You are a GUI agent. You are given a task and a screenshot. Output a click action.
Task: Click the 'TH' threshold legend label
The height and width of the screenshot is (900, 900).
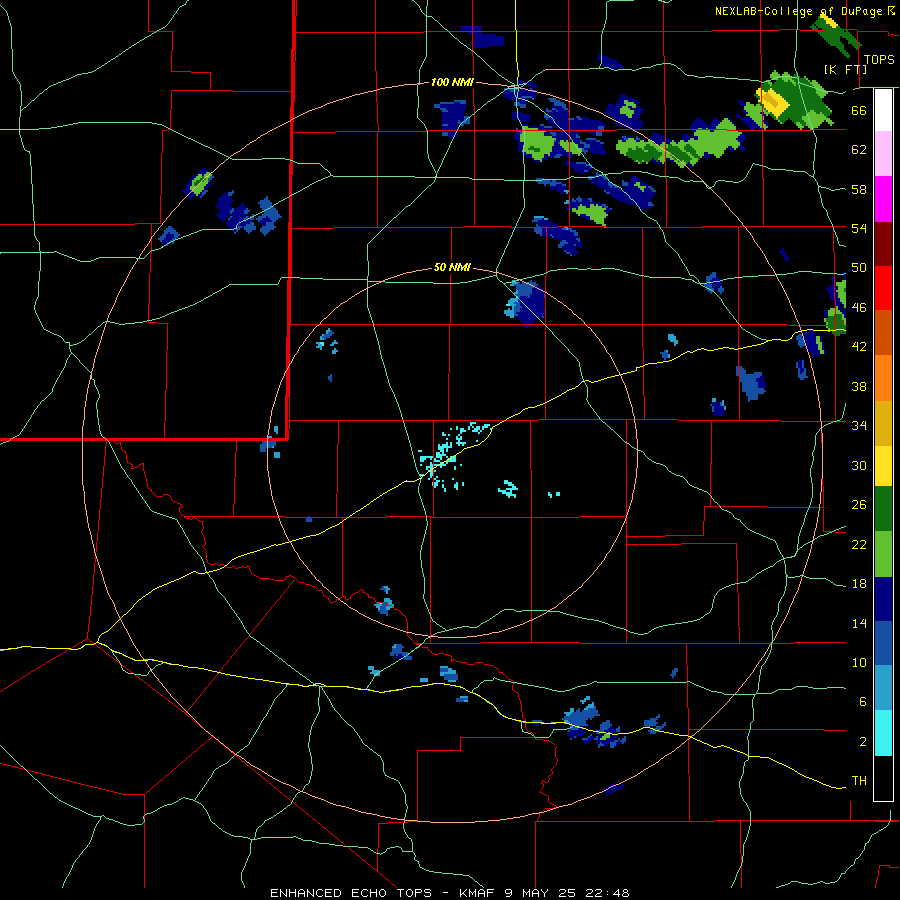859,781
